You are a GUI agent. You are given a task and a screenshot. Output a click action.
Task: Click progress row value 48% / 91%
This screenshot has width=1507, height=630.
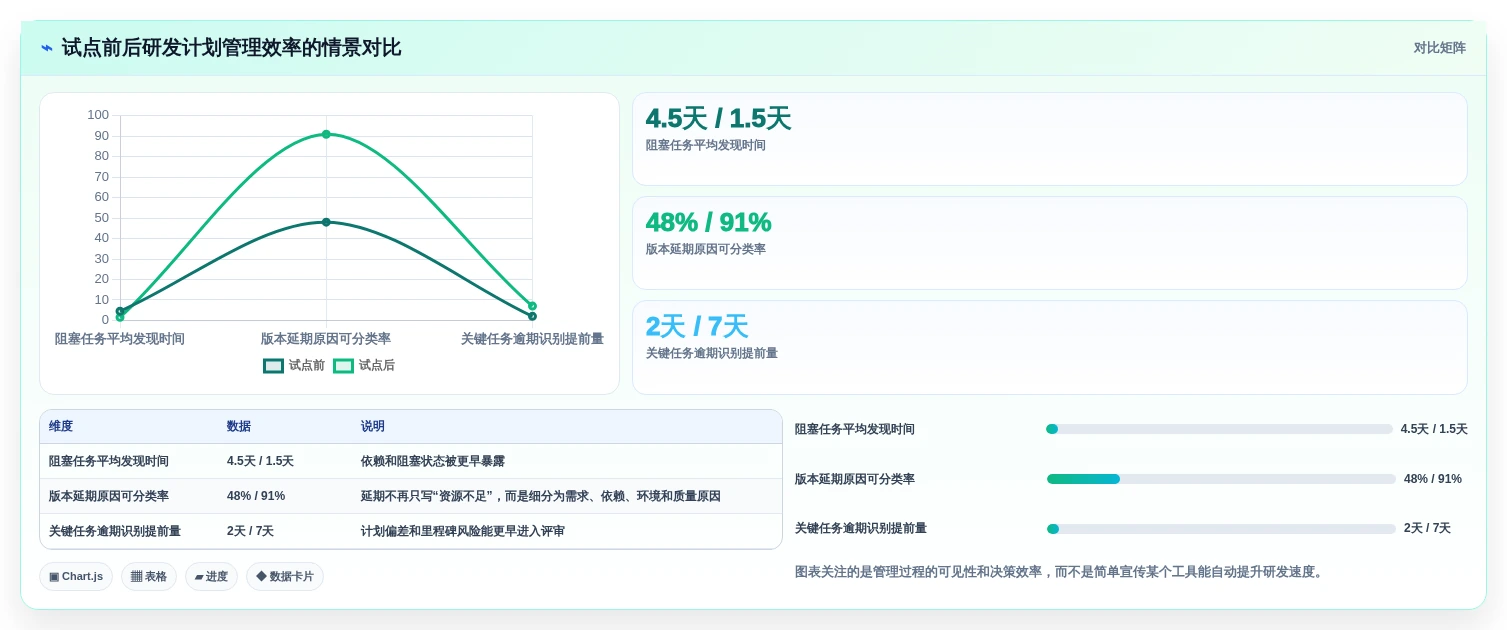(1433, 479)
